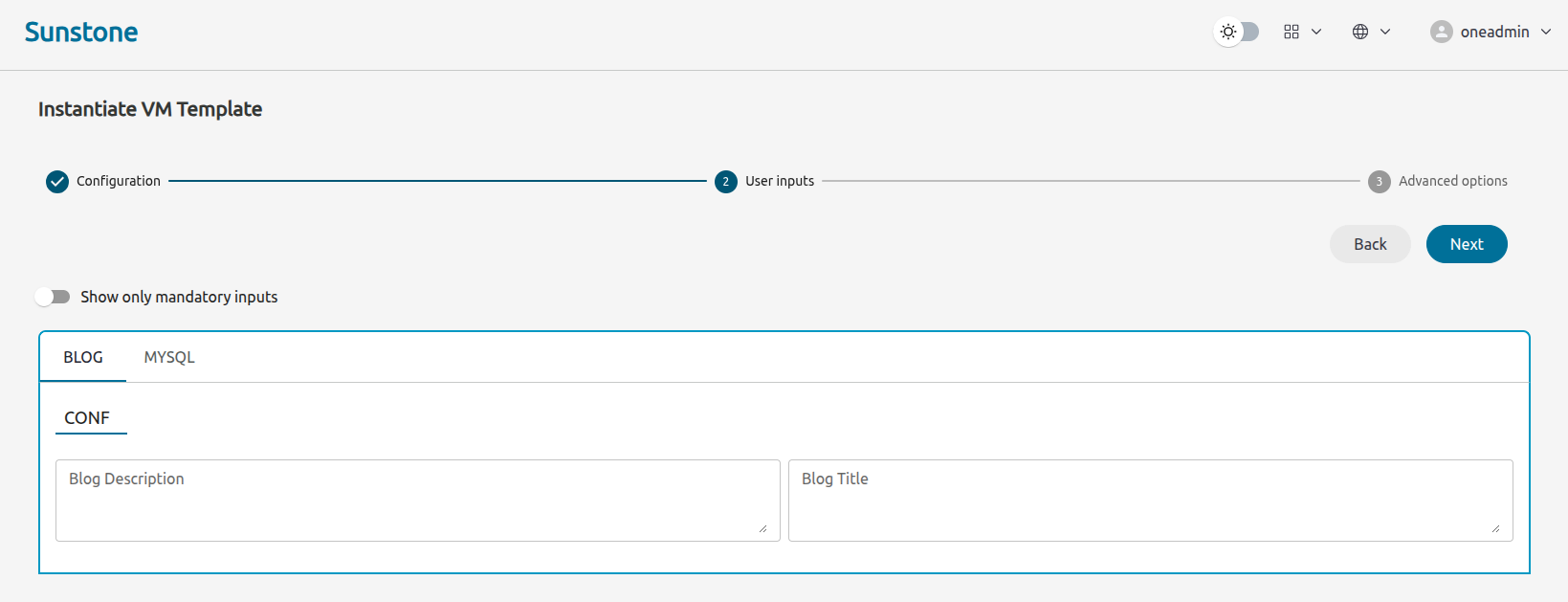This screenshot has width=1568, height=602.
Task: Click the Blog Title resize handle
Action: 1495,528
